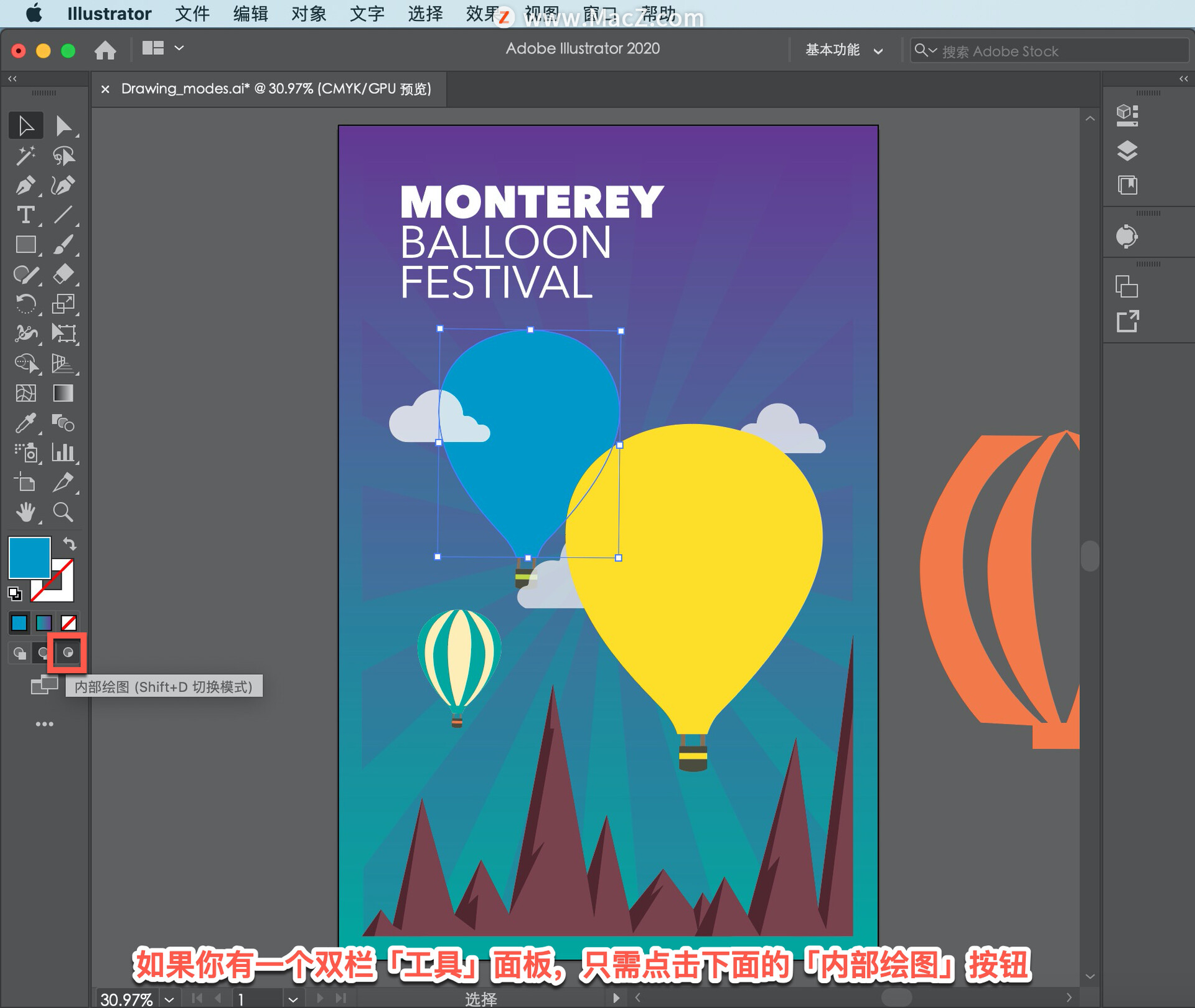Select the Eraser tool
Image resolution: width=1195 pixels, height=1008 pixels.
(63, 274)
